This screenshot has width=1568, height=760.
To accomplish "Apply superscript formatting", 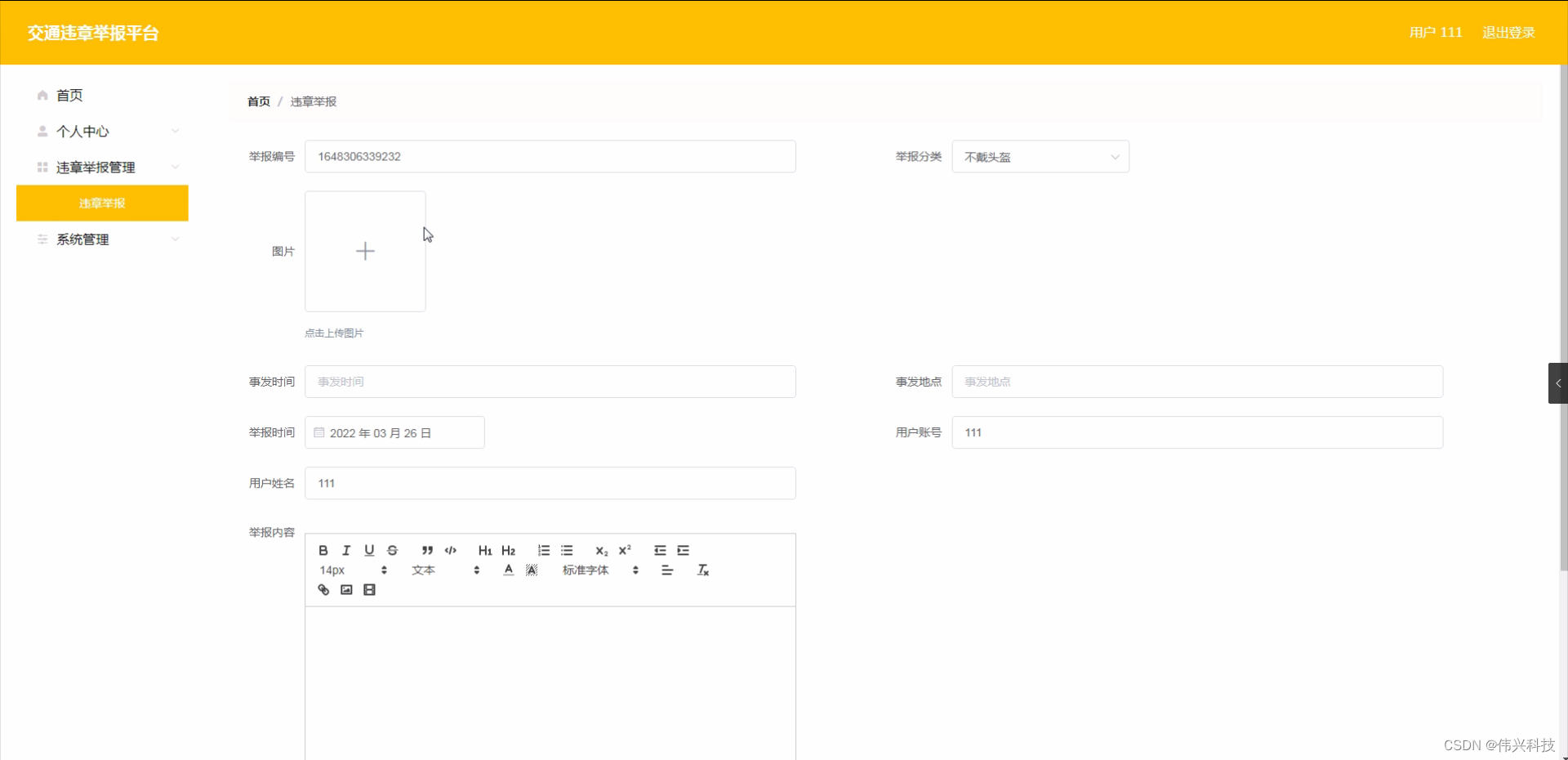I will click(624, 550).
